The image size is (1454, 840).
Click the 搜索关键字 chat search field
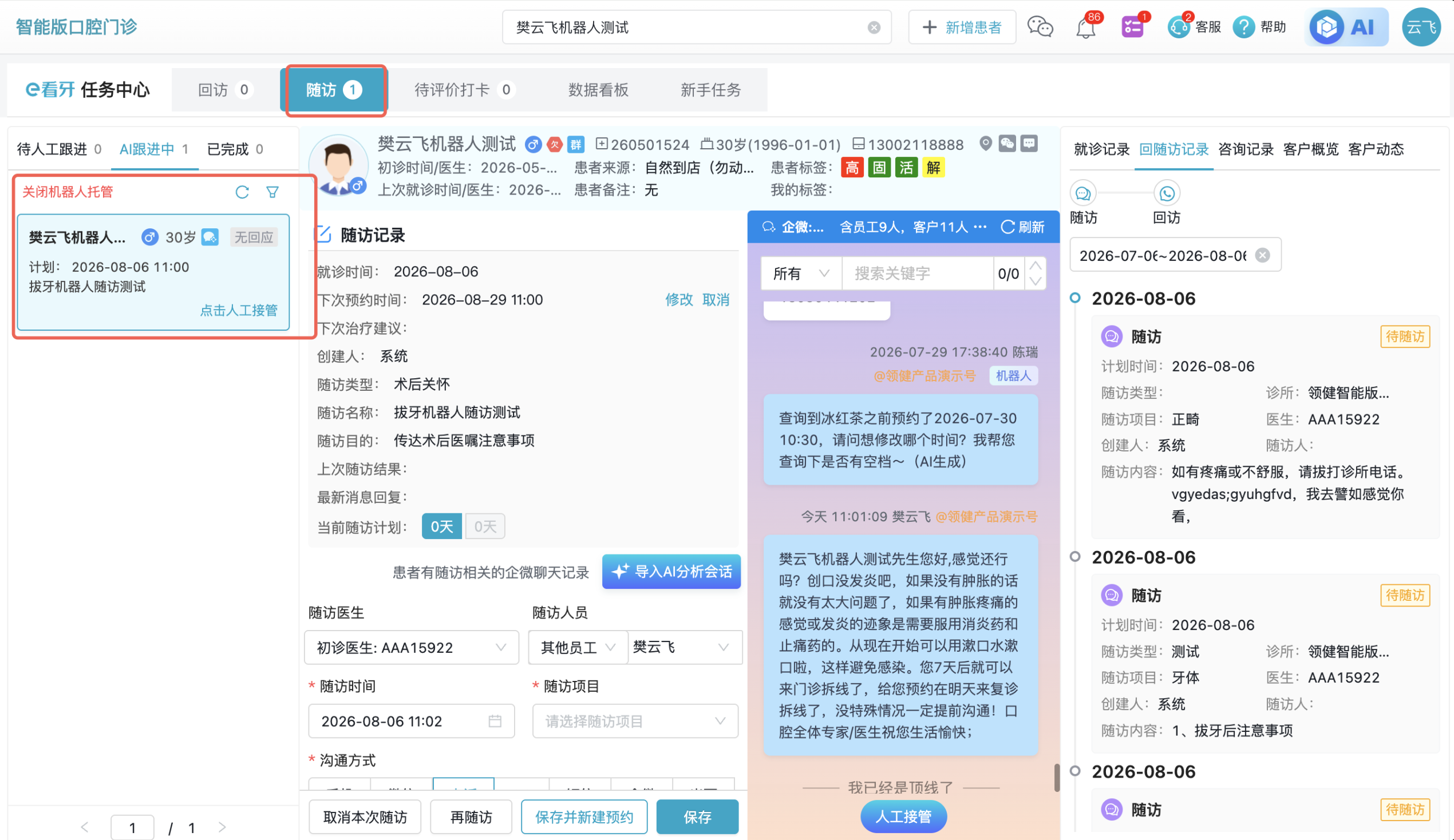[x=918, y=274]
